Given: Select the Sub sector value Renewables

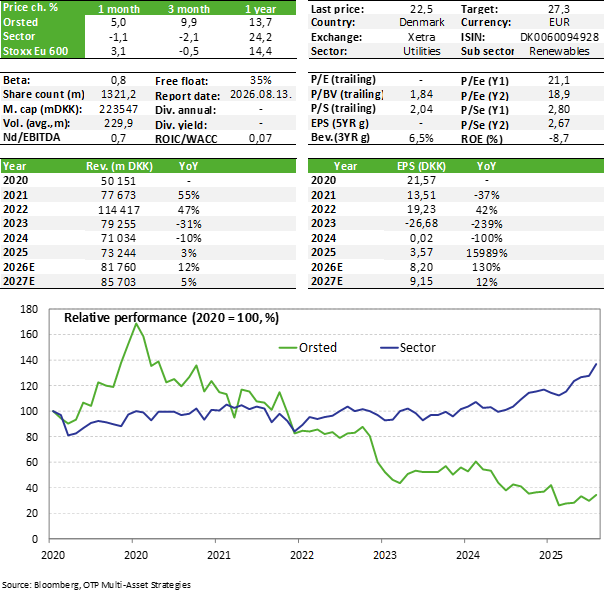Looking at the screenshot, I should [x=559, y=51].
